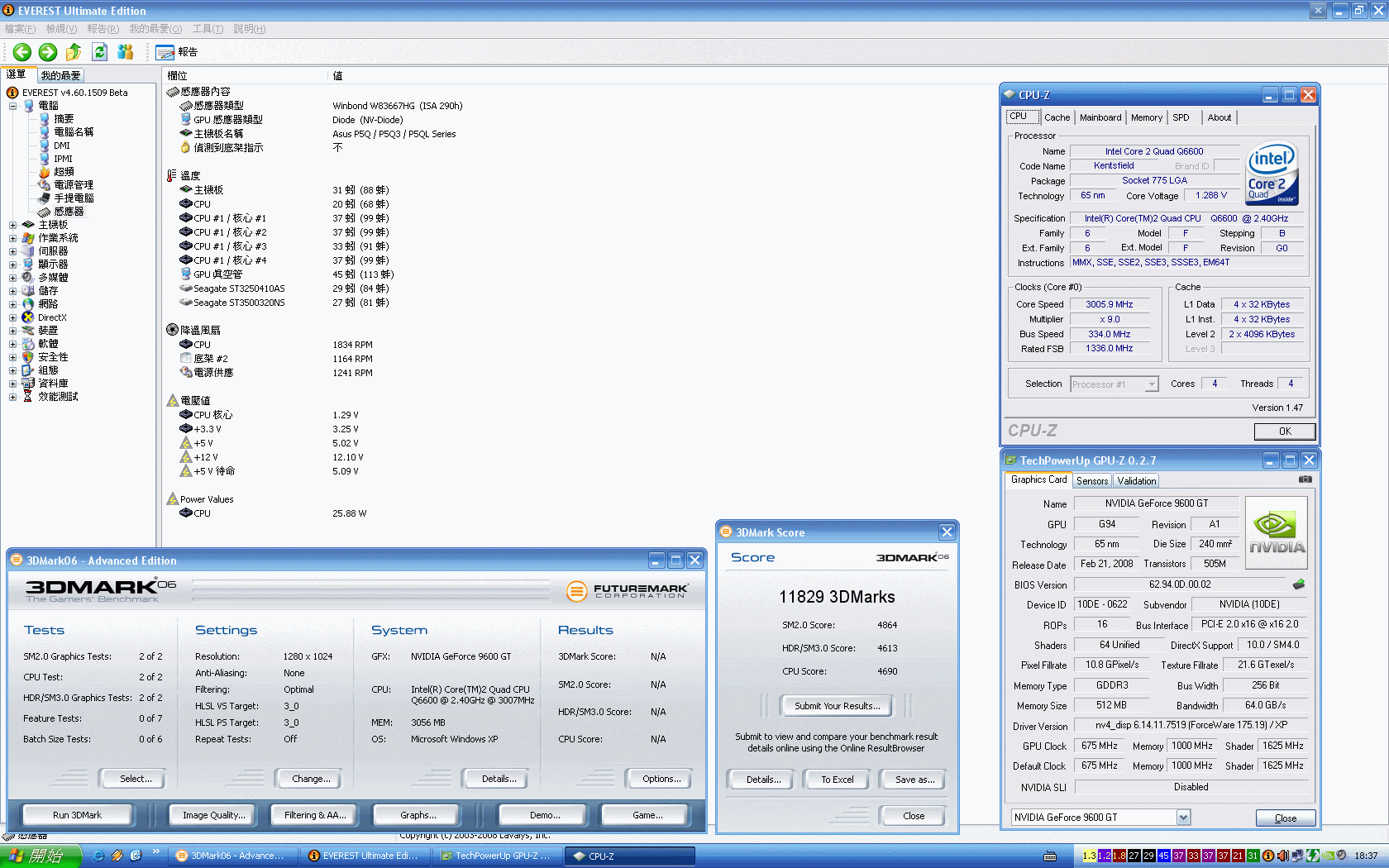The image size is (1389, 868).
Task: Open the 報告 report wizard icon
Action: 165,52
